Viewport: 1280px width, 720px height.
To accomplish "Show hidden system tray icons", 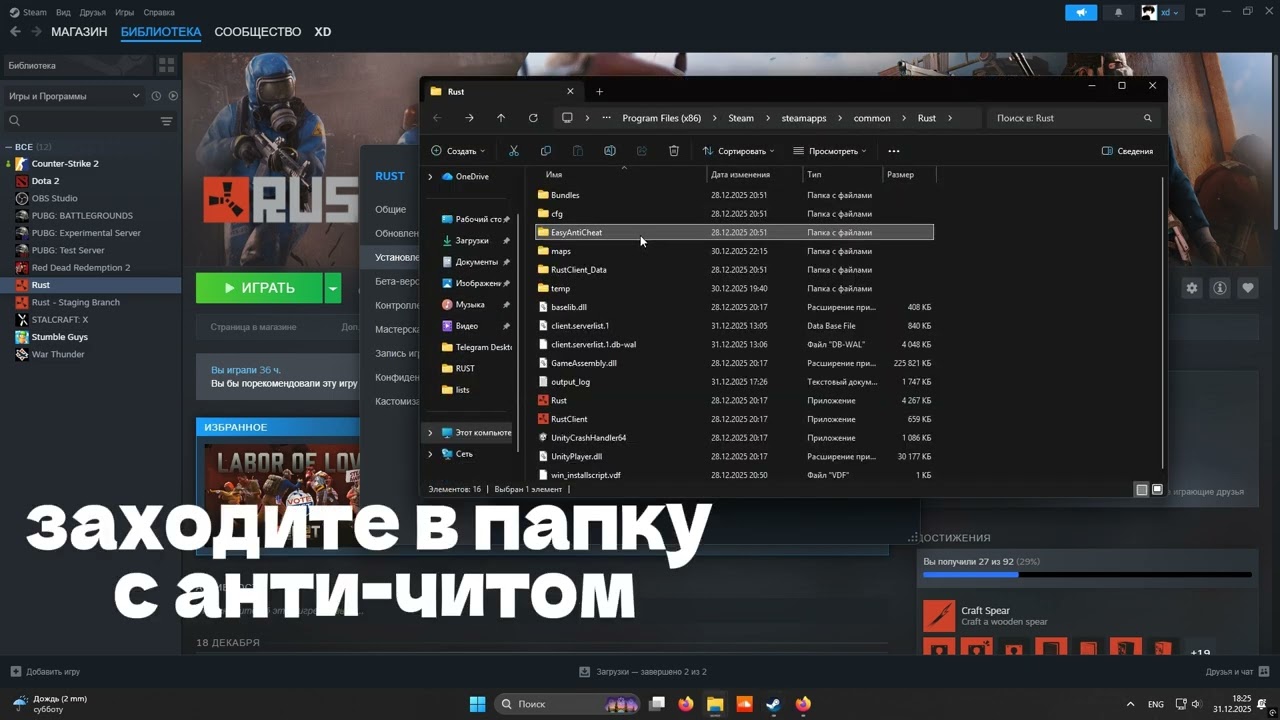I will coord(1130,704).
